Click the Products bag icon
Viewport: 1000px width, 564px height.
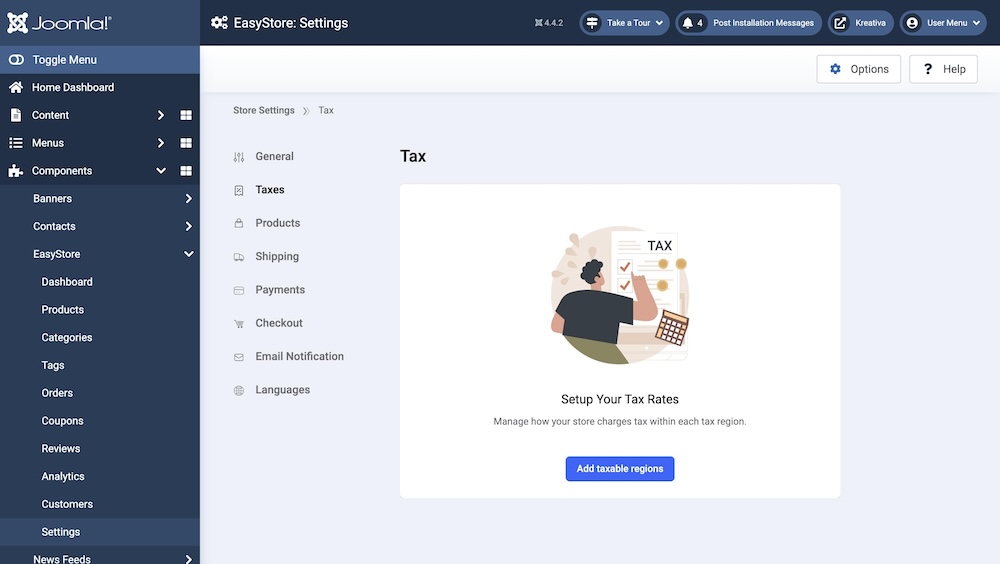click(239, 223)
